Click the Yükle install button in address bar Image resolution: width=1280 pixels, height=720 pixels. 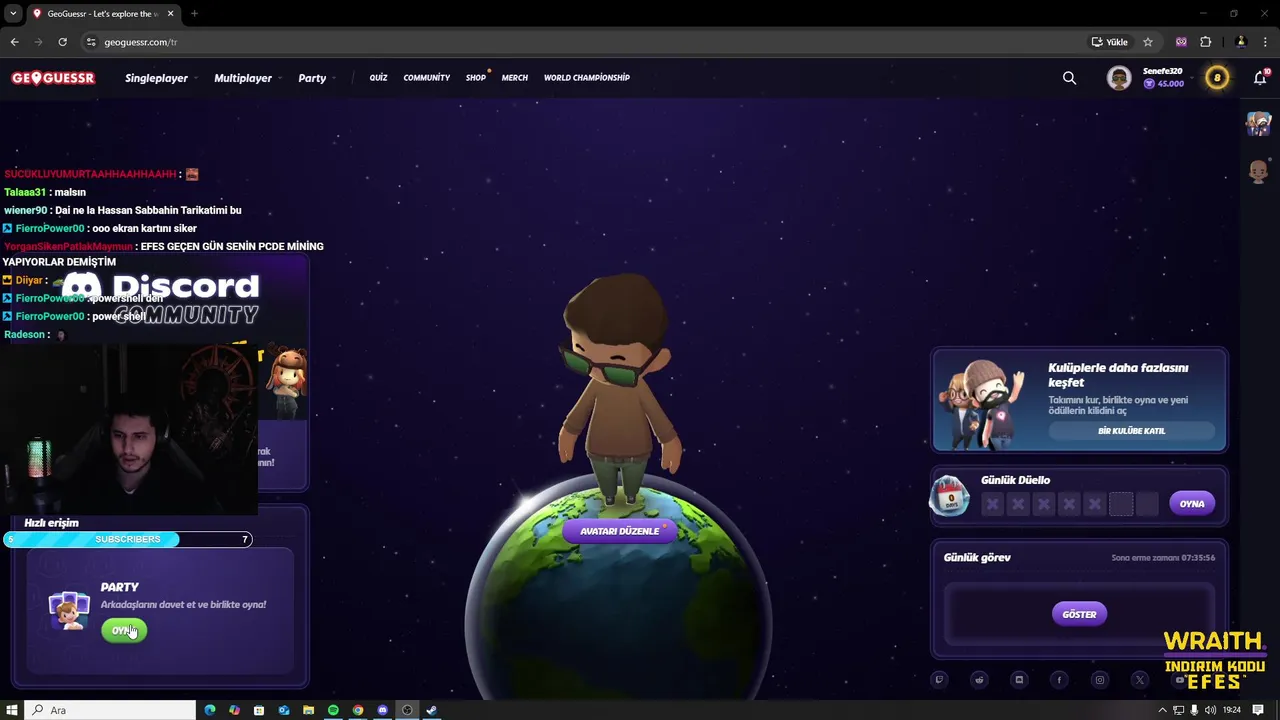click(x=1110, y=42)
